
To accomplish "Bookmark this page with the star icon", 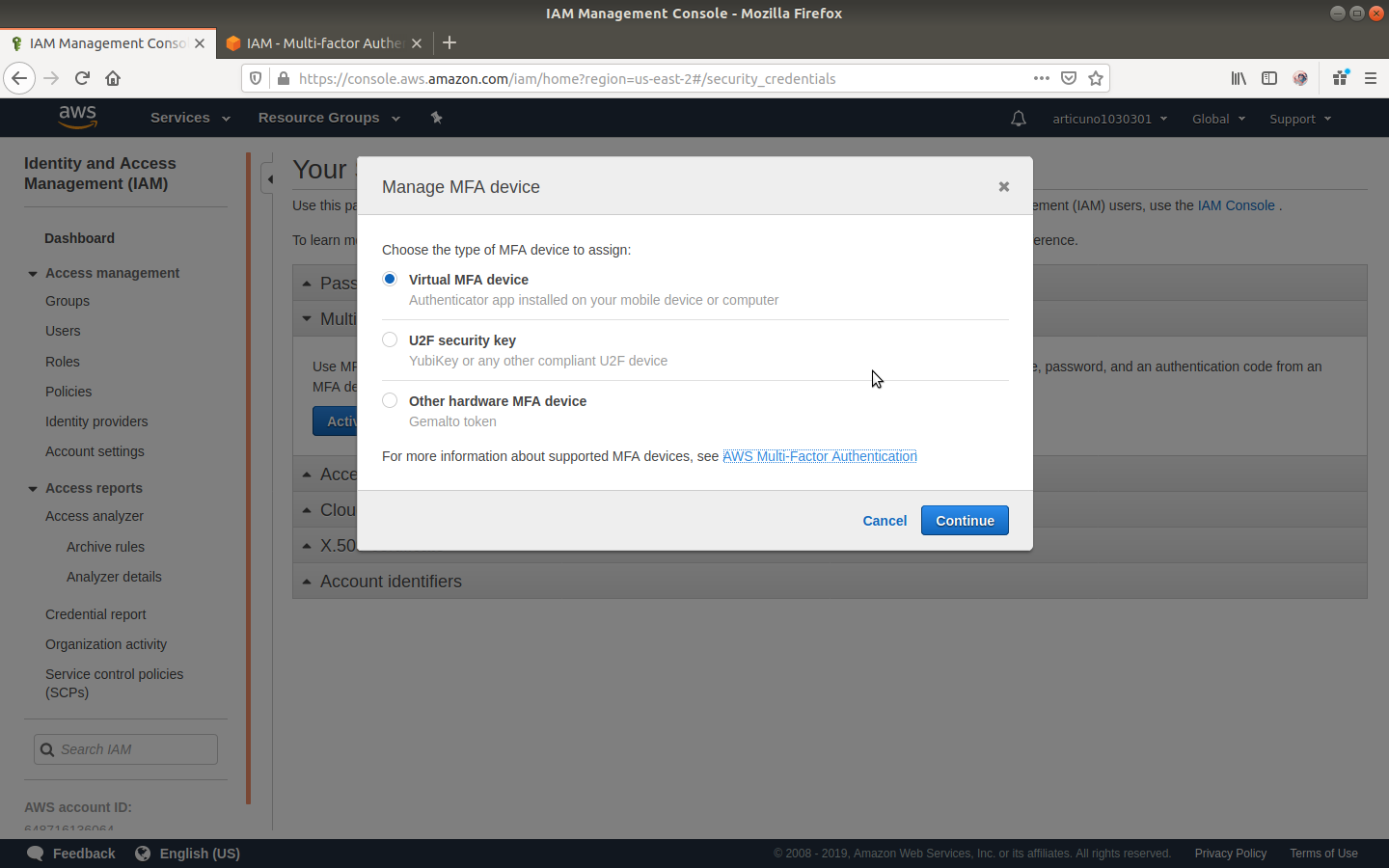I will (x=1096, y=78).
